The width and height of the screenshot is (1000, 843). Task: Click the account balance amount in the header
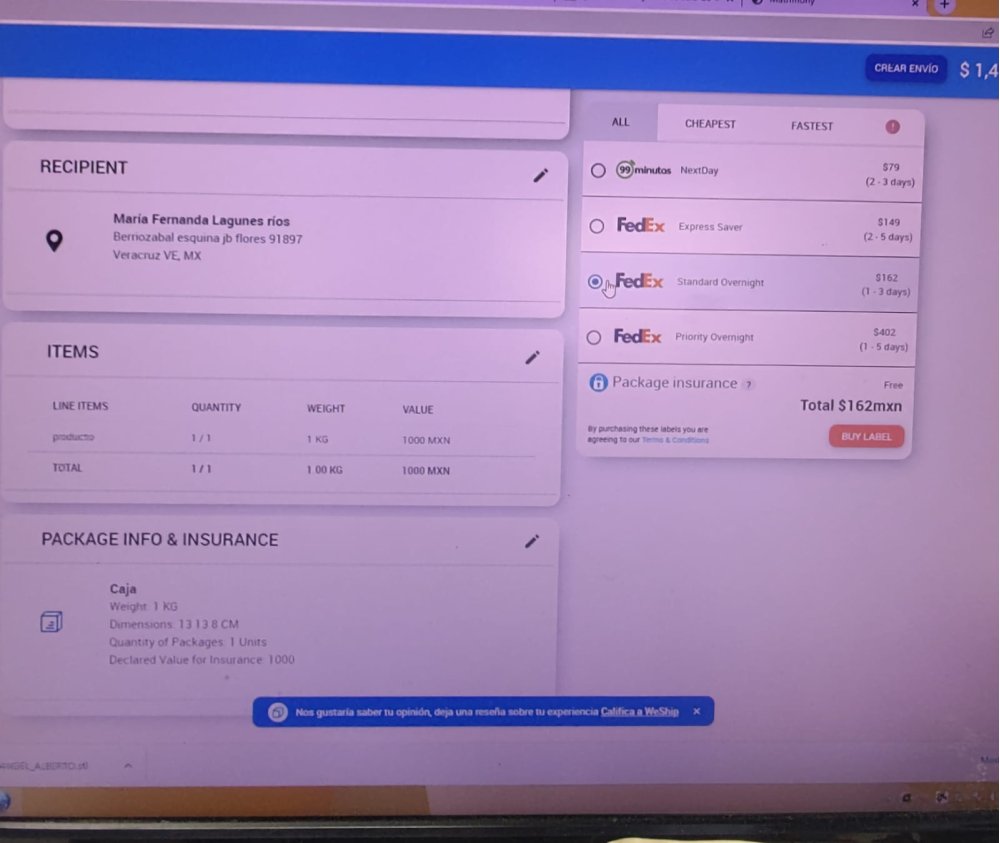pos(979,70)
